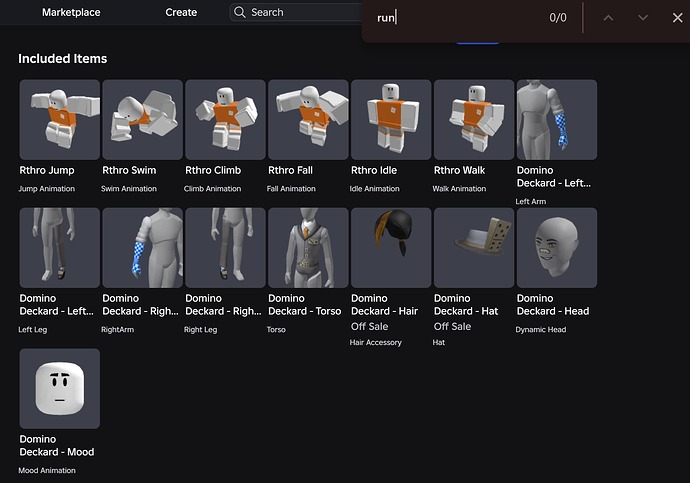Image resolution: width=690 pixels, height=483 pixels.
Task: Go to next find result arrow
Action: tap(643, 18)
